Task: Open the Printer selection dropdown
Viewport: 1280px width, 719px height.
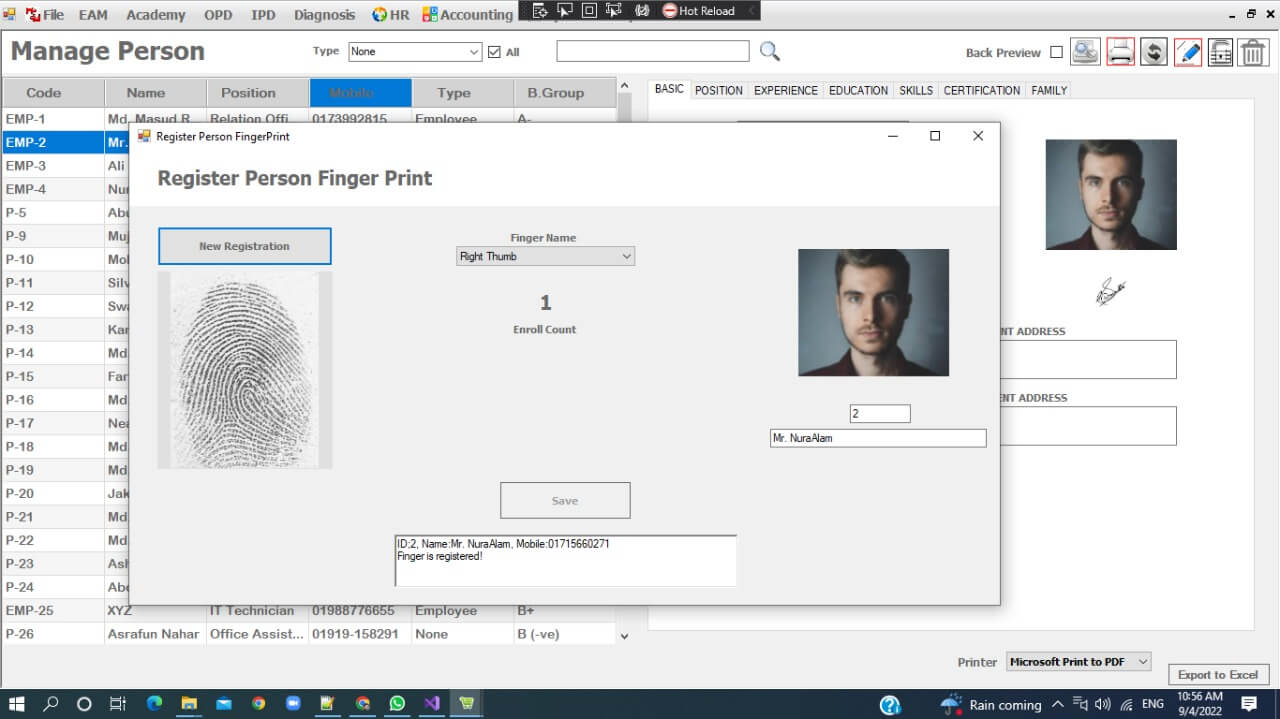Action: coord(1078,662)
